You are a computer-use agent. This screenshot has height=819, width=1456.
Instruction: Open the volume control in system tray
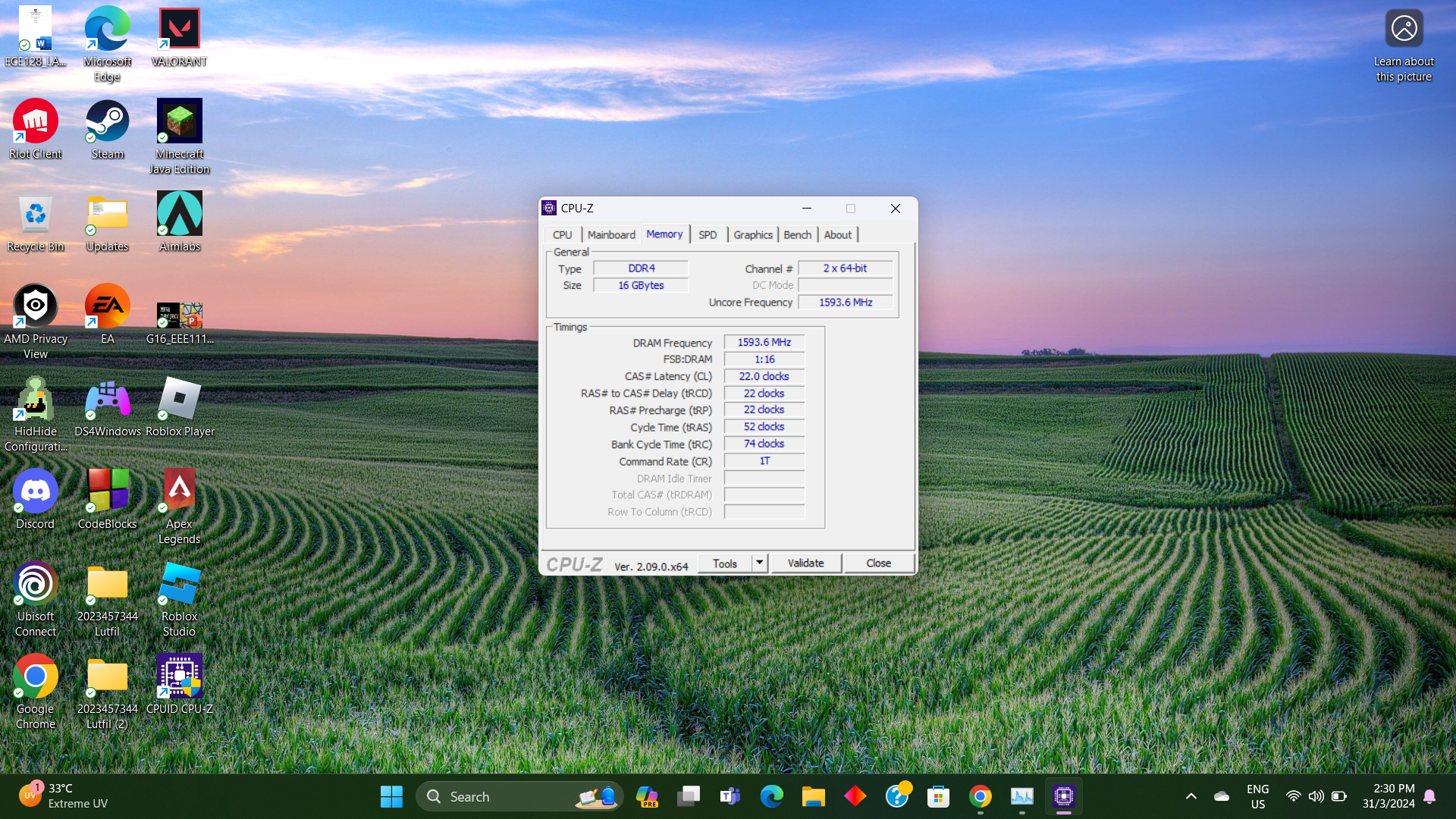pos(1316,796)
